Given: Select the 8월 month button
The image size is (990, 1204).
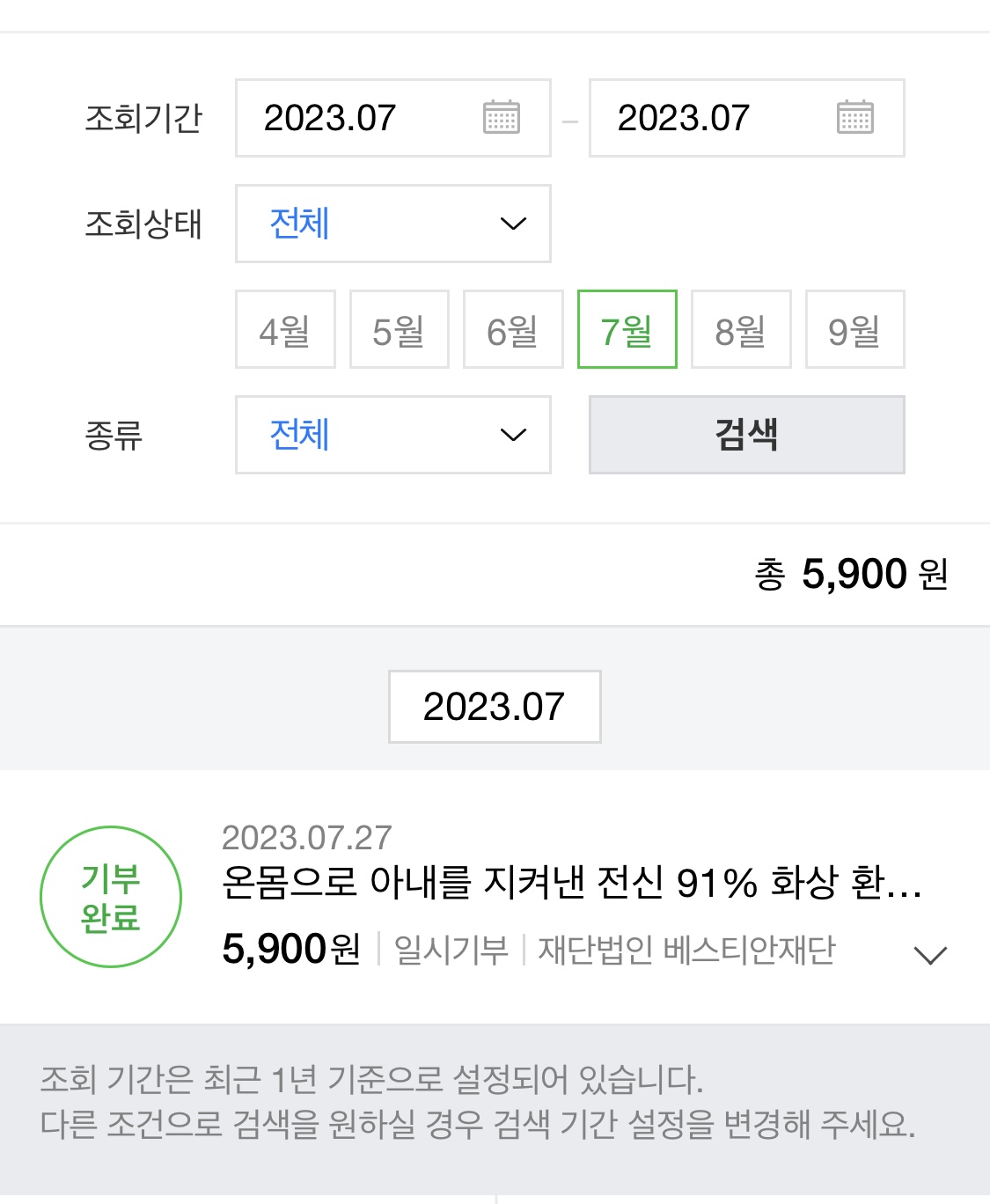Looking at the screenshot, I should pyautogui.click(x=741, y=329).
